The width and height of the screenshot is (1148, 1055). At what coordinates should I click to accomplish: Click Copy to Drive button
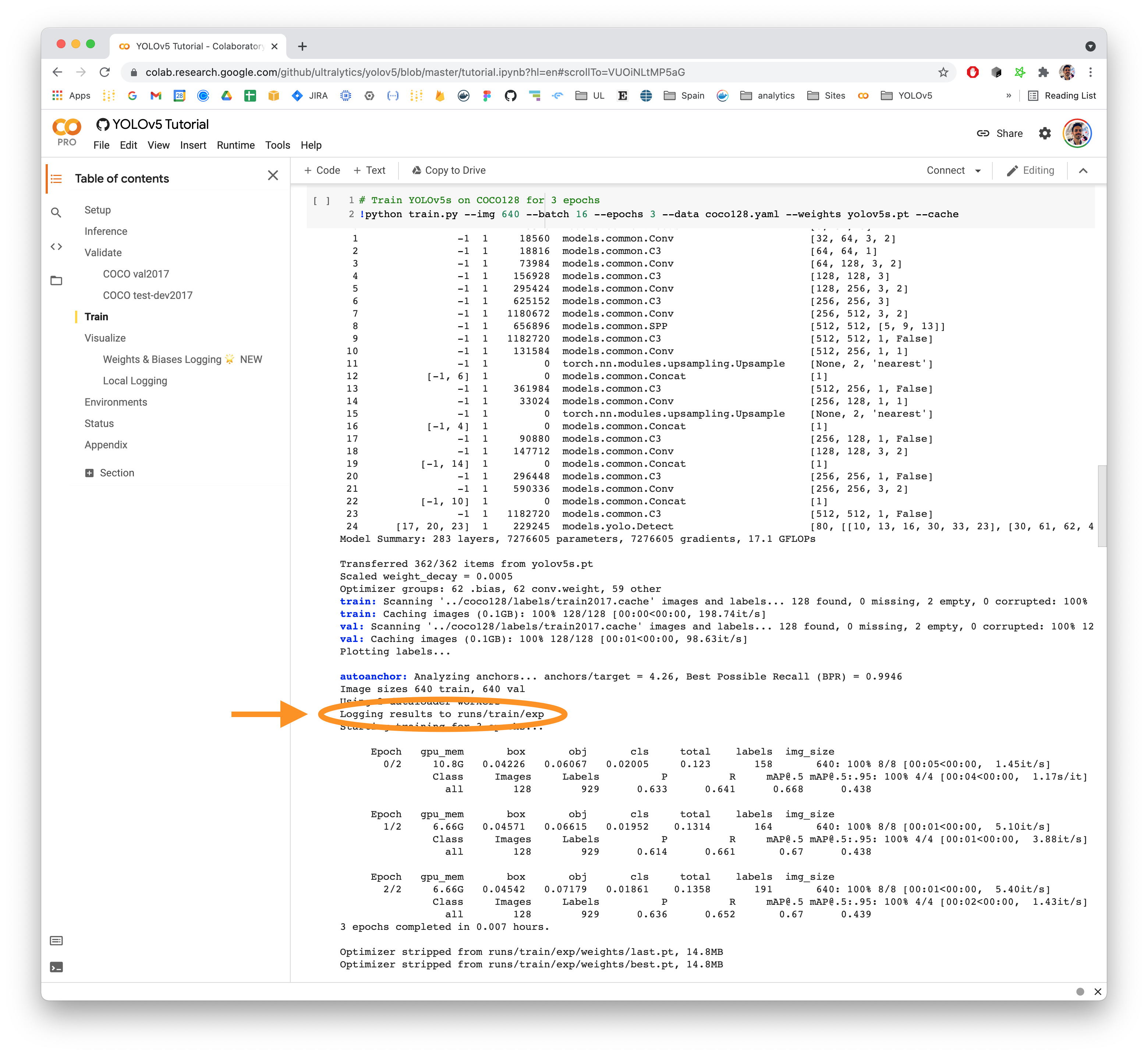pos(449,171)
